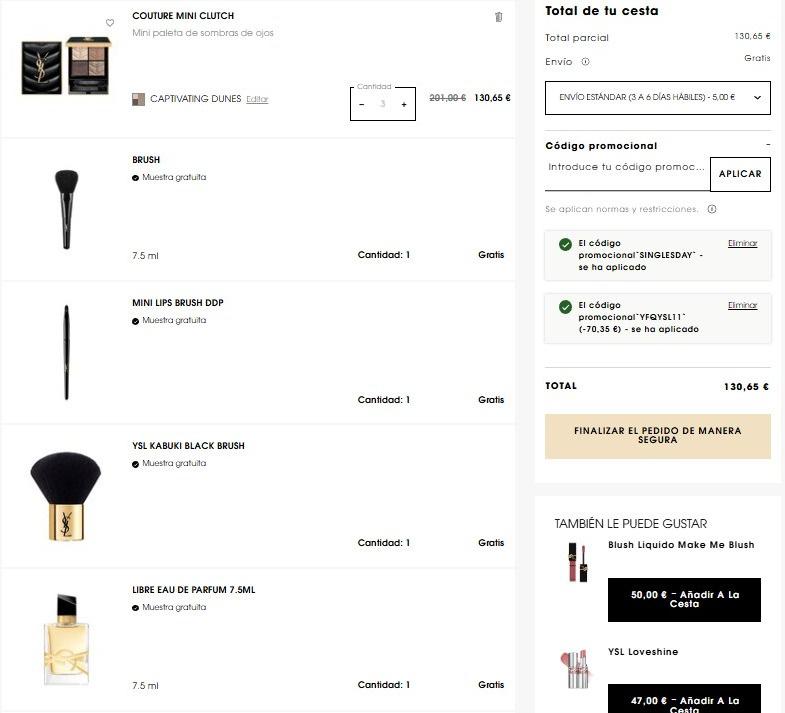
Task: Click shipping info icon next to Envío
Action: pyautogui.click(x=585, y=61)
